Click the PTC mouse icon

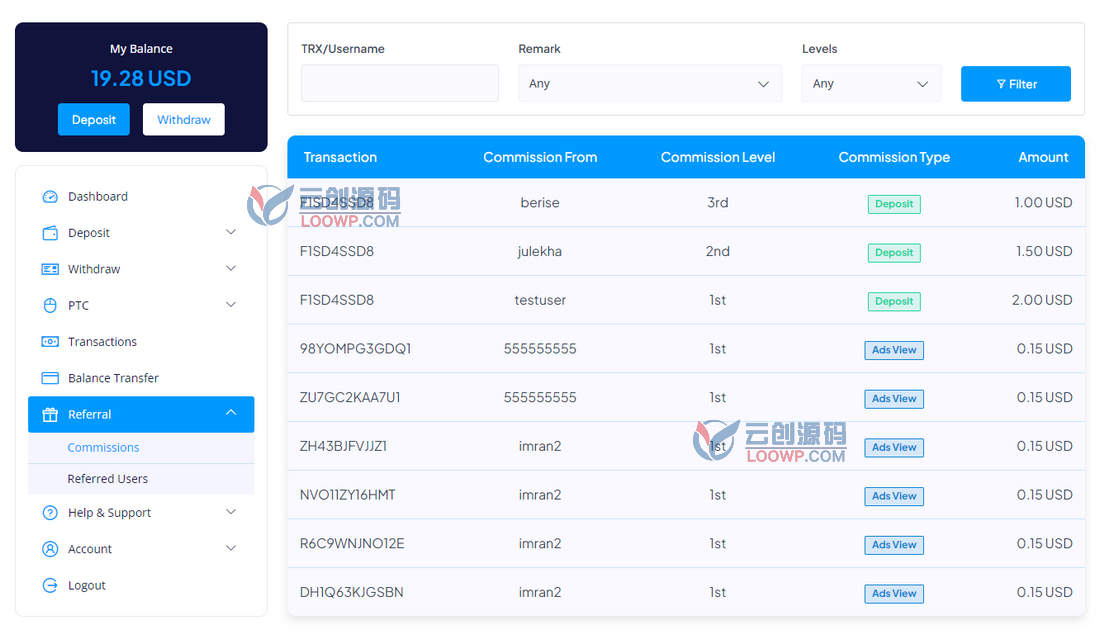(50, 305)
